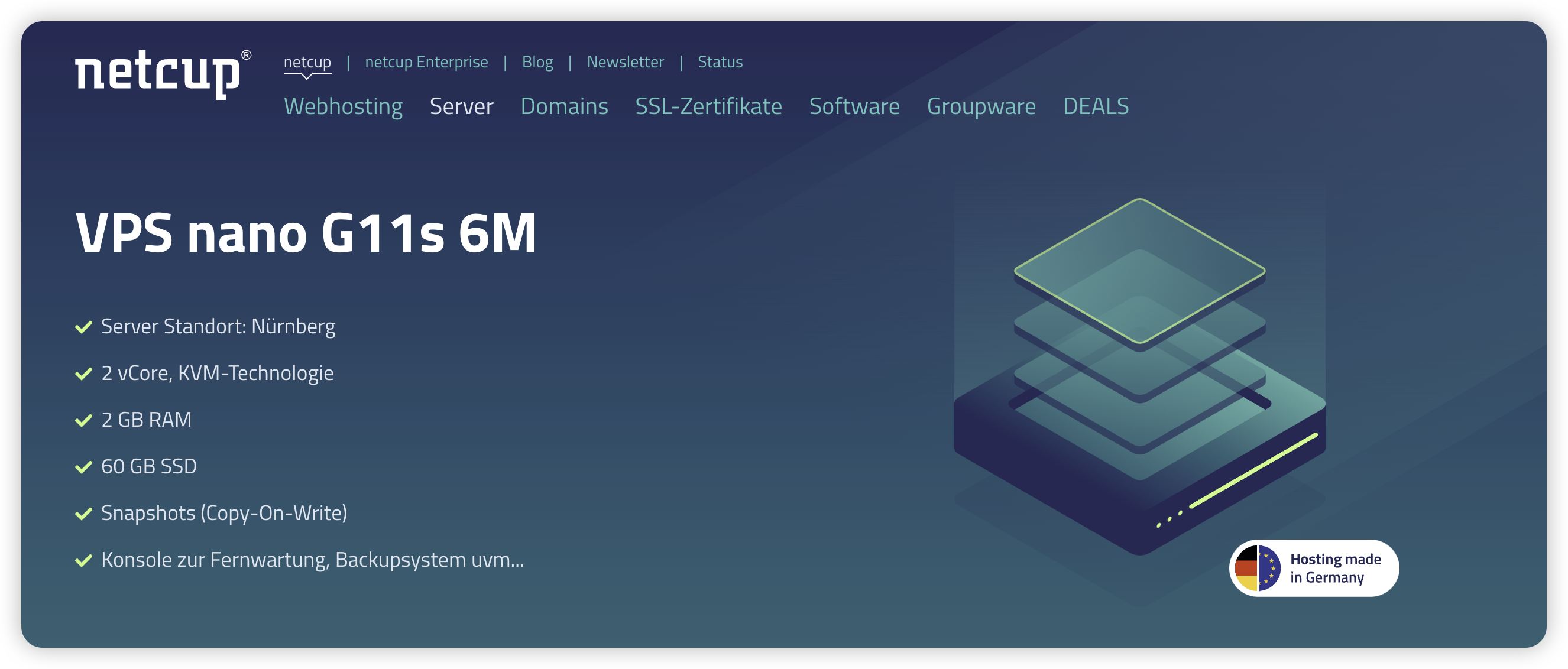1568x669 pixels.
Task: Click the checkmark beside 2 vCore KVM
Action: [x=83, y=374]
